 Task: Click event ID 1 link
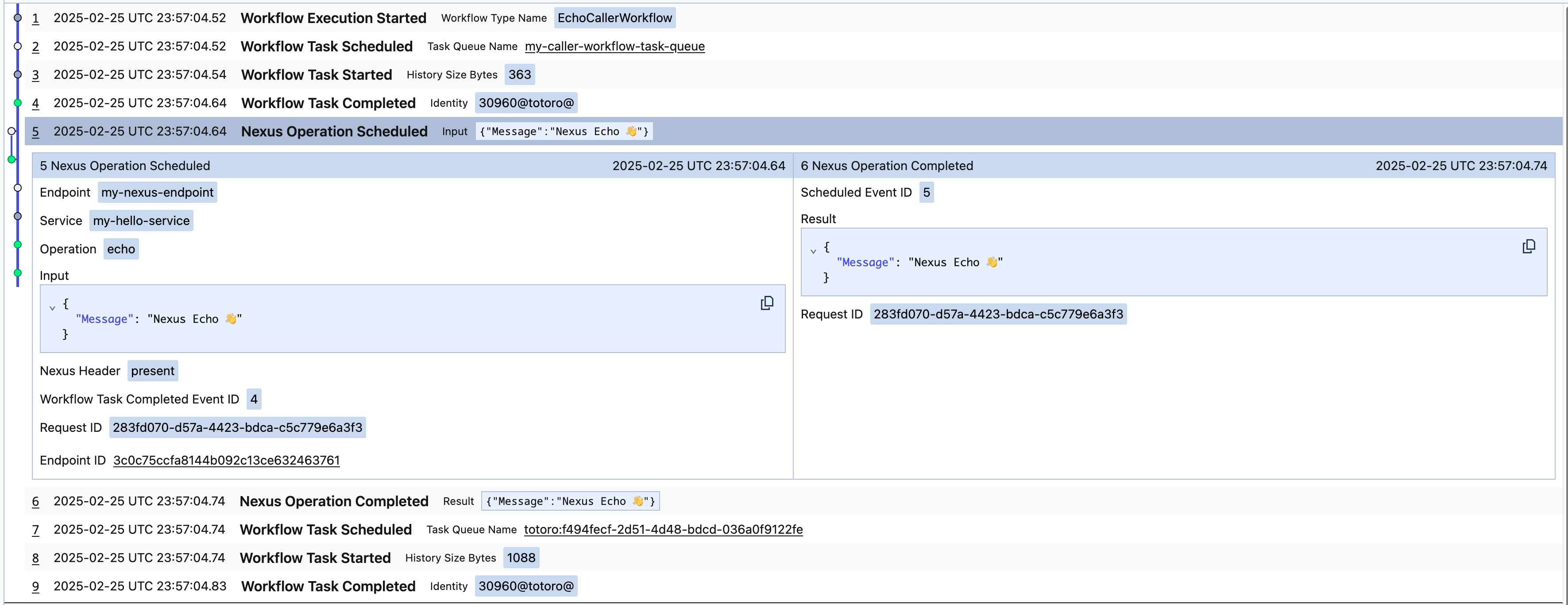click(35, 18)
